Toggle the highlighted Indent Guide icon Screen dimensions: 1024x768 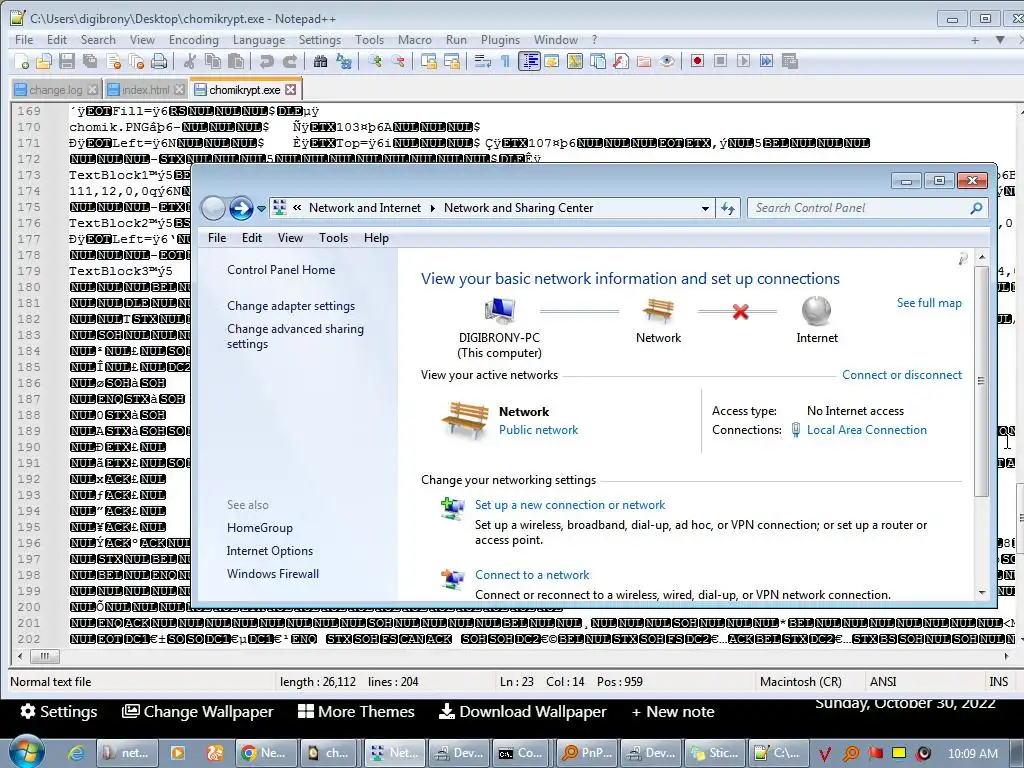click(529, 61)
